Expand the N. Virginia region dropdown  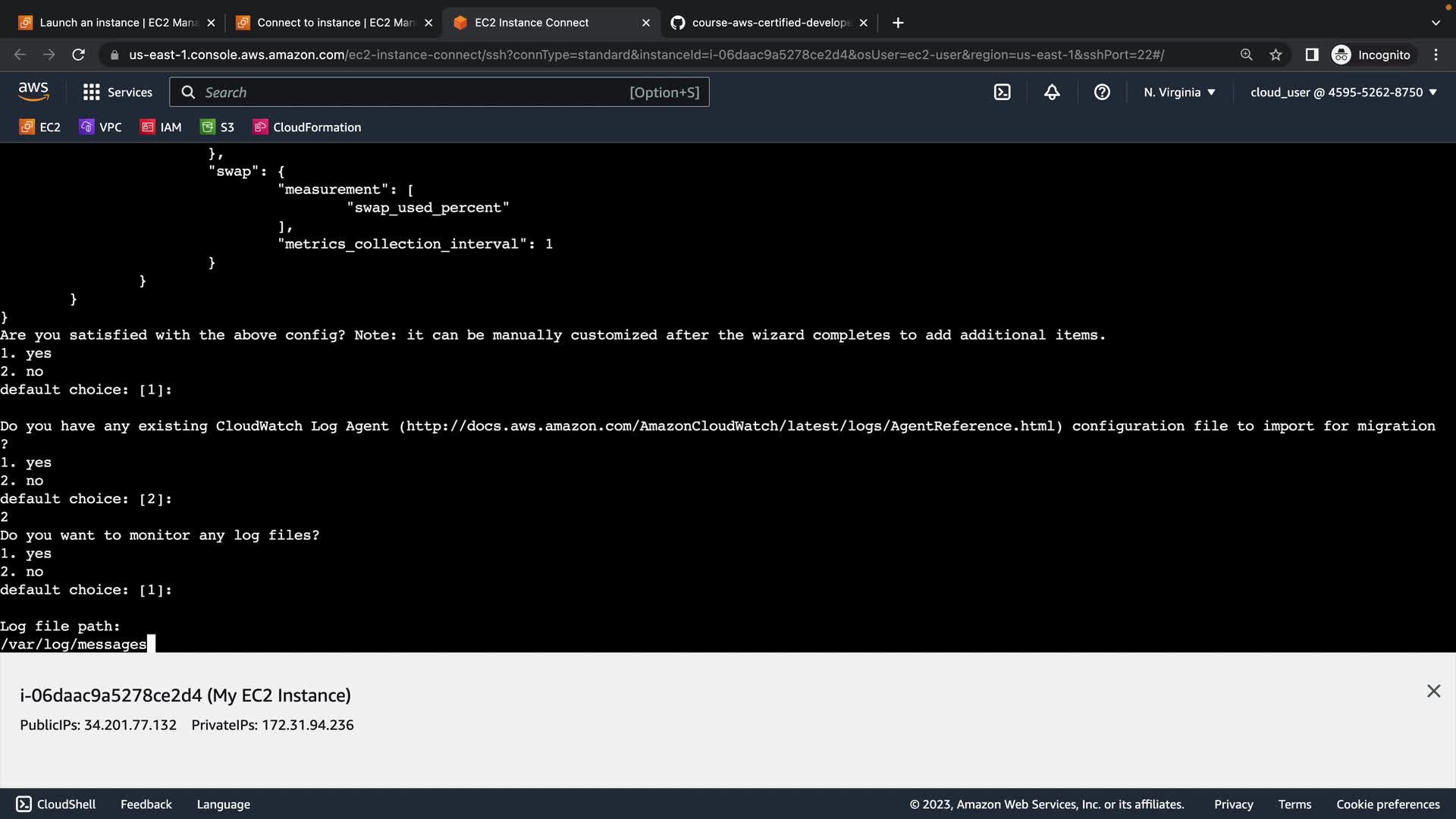click(x=1179, y=93)
